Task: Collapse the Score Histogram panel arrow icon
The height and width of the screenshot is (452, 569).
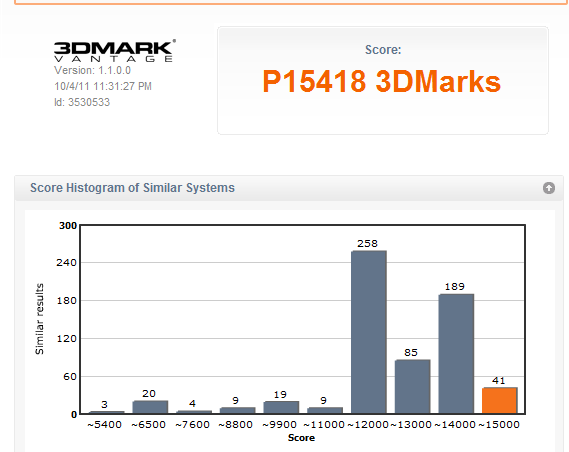Action: coord(549,188)
